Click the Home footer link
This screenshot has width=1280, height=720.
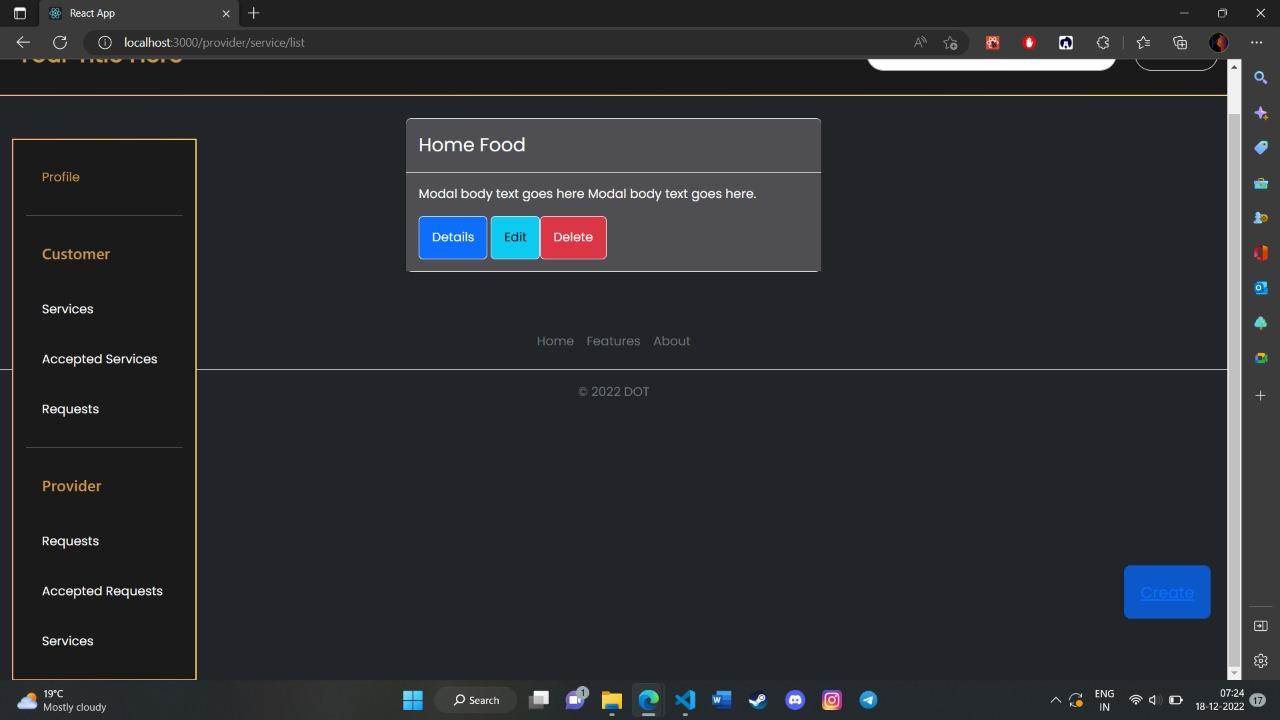pyautogui.click(x=555, y=341)
